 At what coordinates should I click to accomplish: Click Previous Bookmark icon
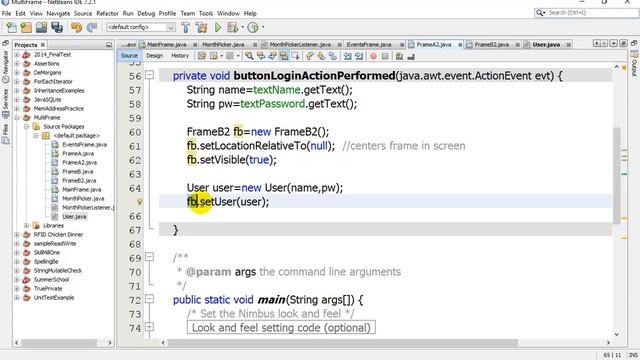(309, 56)
